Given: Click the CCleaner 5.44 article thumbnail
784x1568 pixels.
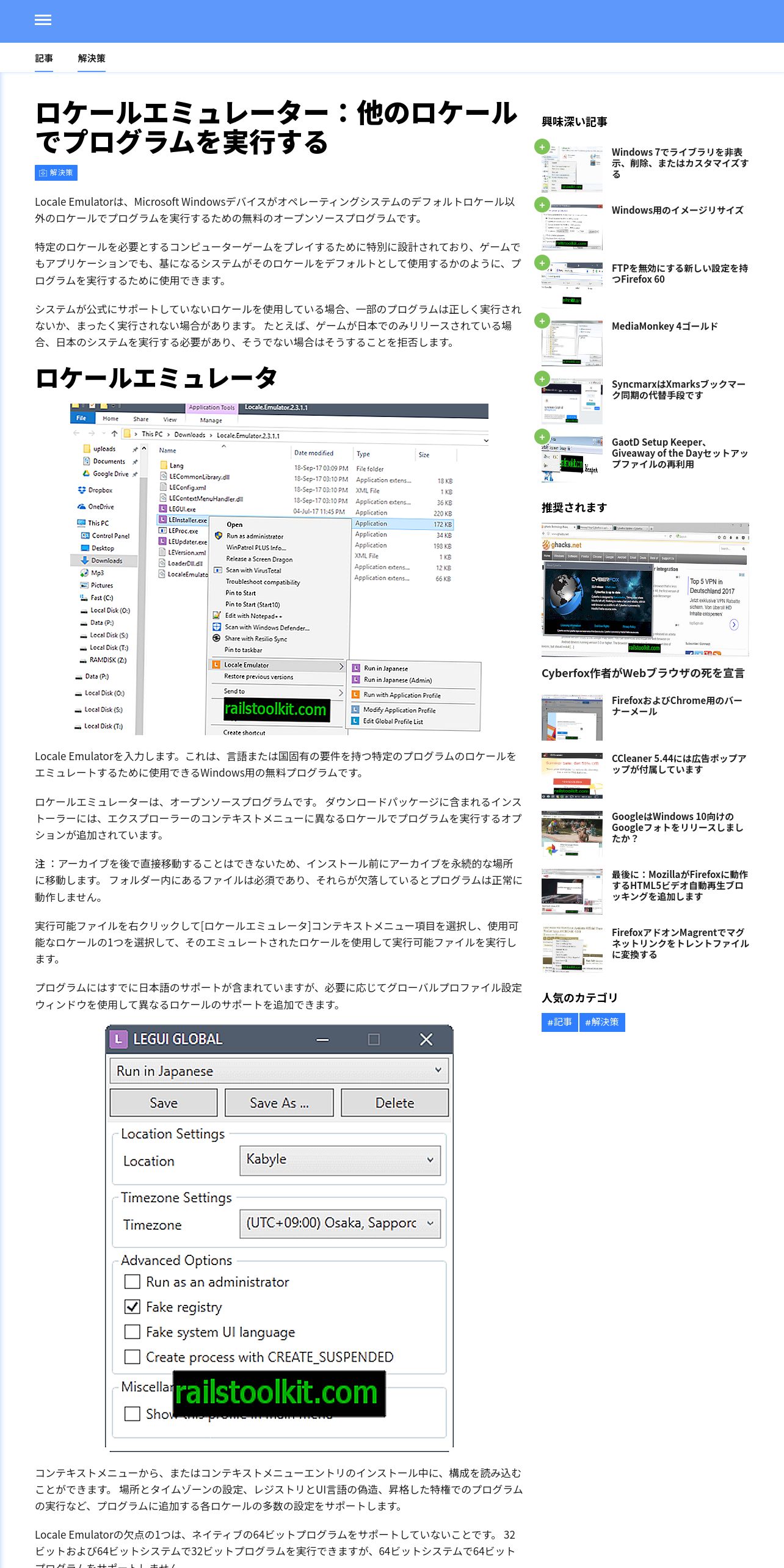Looking at the screenshot, I should (572, 775).
